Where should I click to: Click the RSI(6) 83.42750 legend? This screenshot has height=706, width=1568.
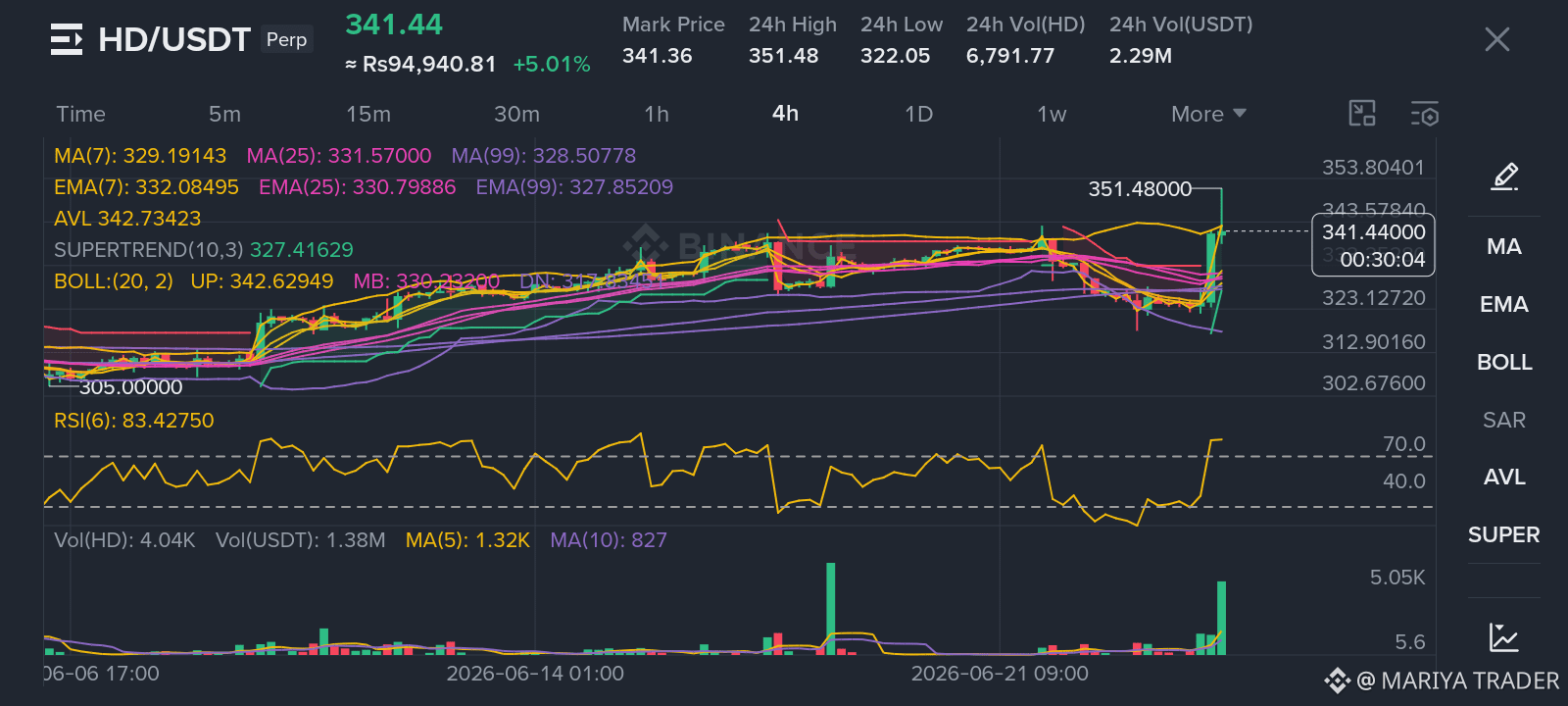pos(133,421)
